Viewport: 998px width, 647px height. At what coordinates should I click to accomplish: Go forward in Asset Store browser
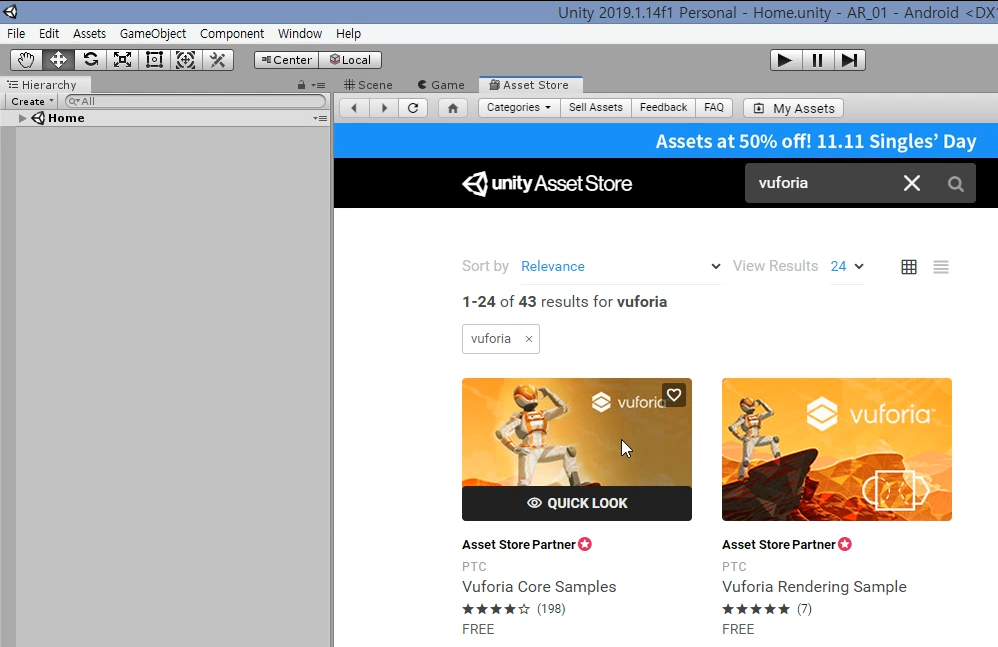click(x=384, y=108)
